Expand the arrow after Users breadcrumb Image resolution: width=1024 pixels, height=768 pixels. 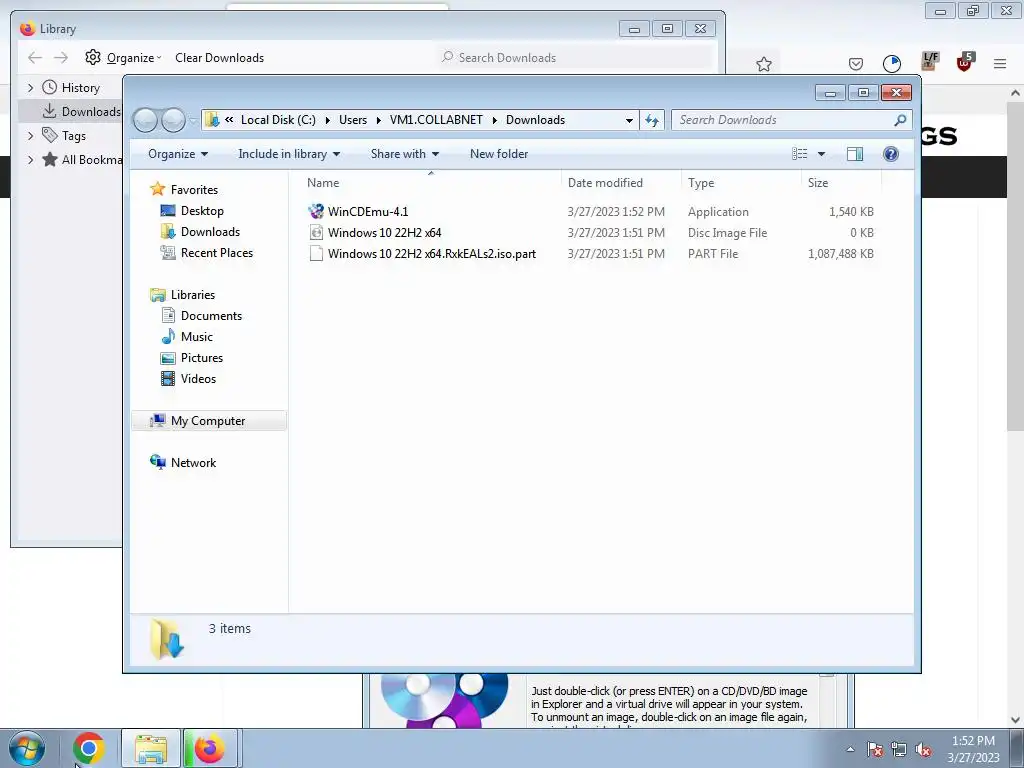click(378, 120)
